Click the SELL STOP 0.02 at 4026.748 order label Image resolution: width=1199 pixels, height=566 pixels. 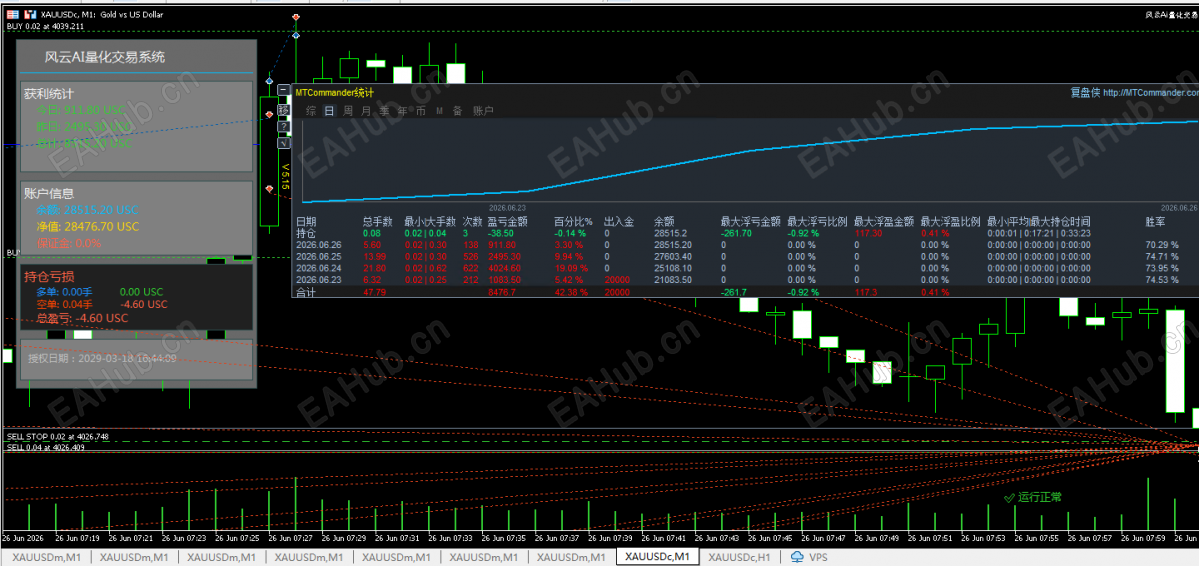coord(57,437)
